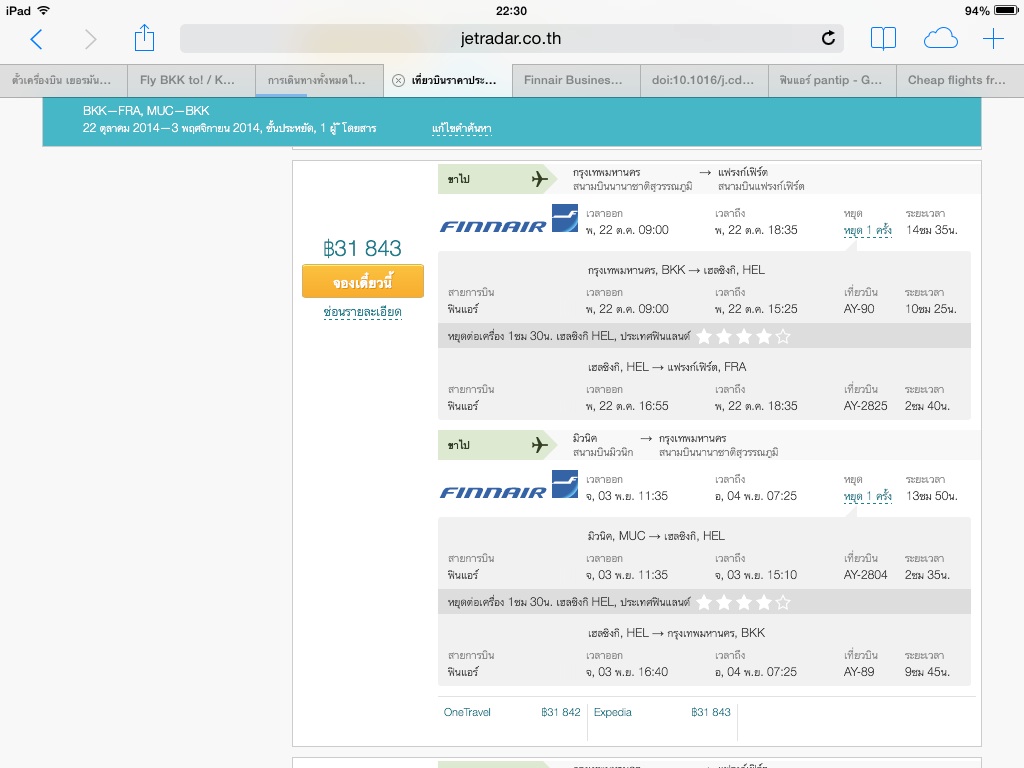This screenshot has width=1024, height=768.
Task: Click flight number AY-90
Action: click(859, 309)
